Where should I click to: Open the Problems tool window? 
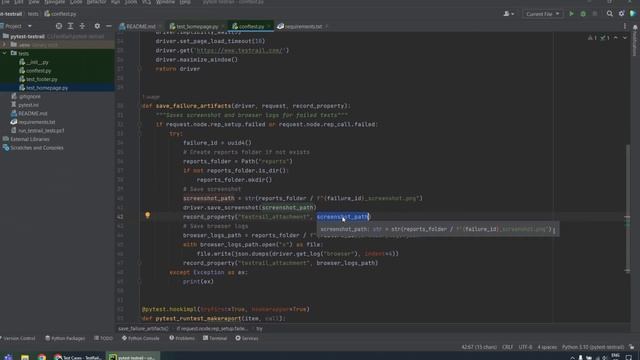pos(182,338)
